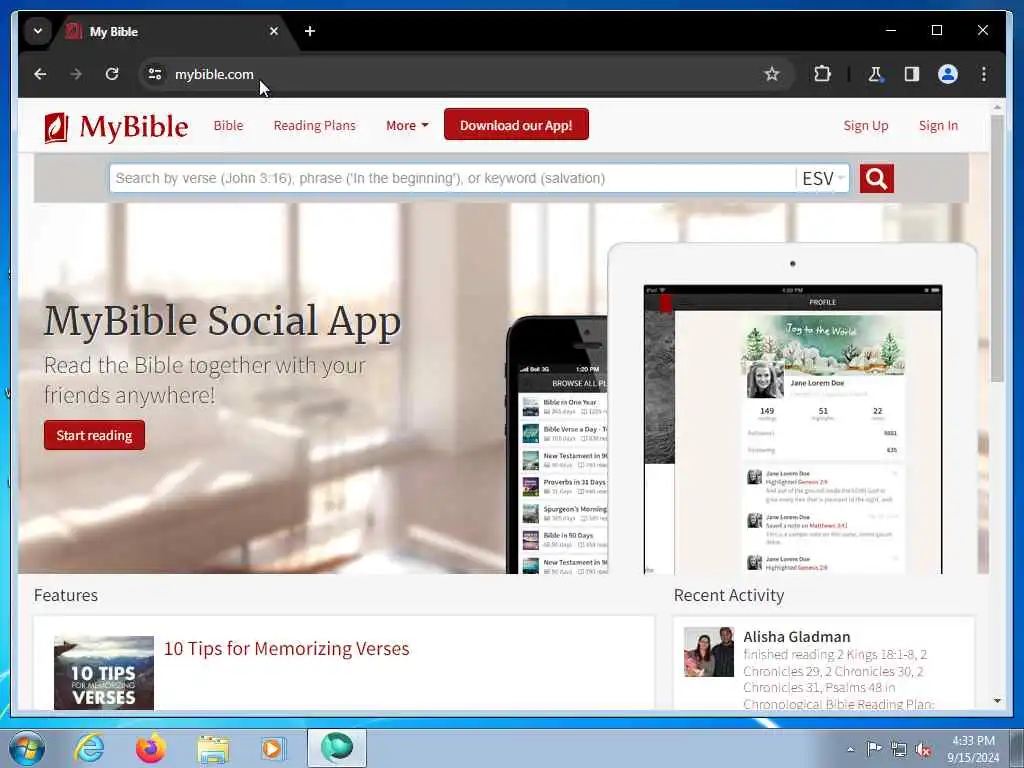Focus the verse search input field
The height and width of the screenshot is (768, 1024).
(x=452, y=178)
